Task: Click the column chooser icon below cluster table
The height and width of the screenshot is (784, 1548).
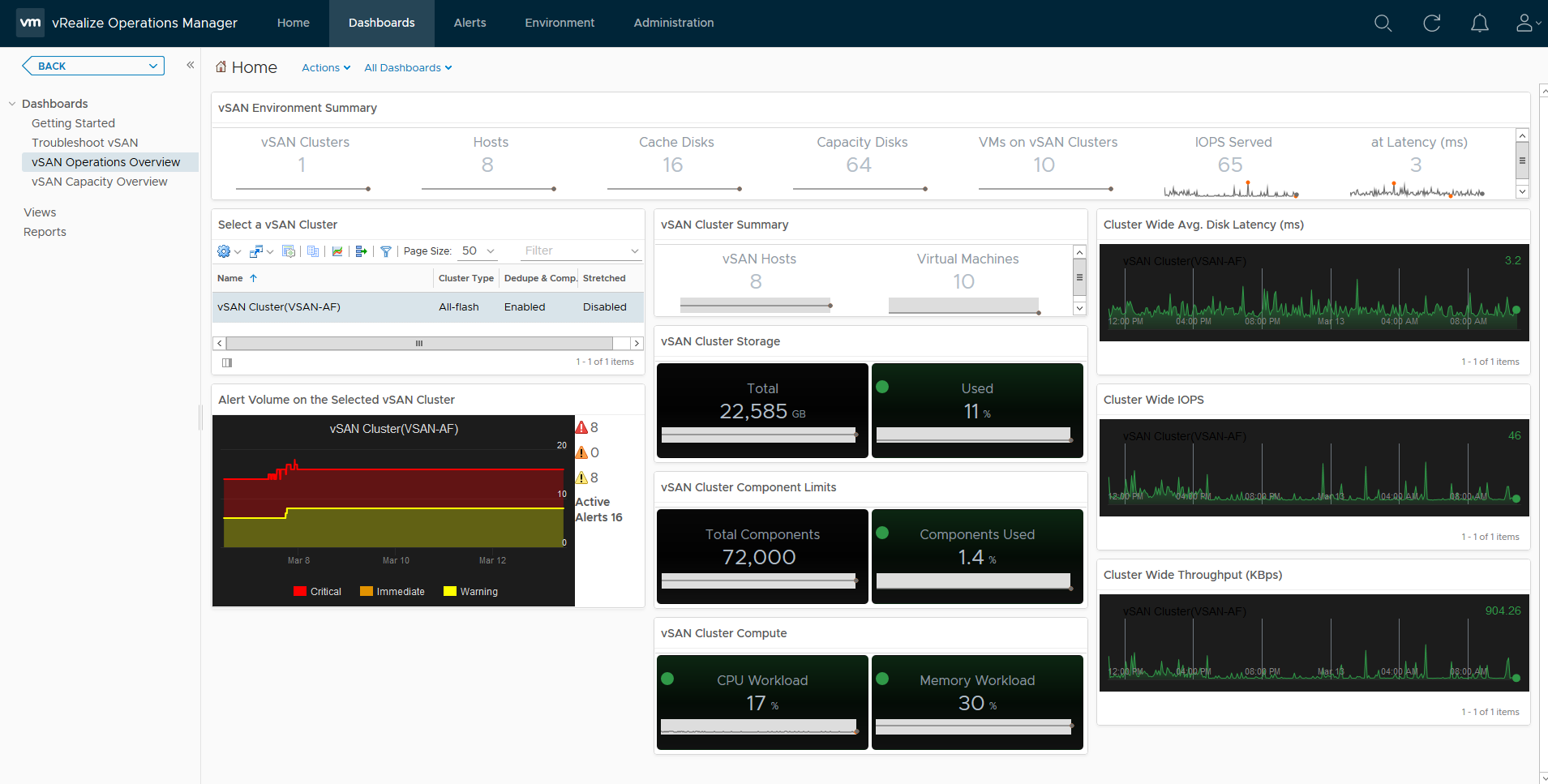Action: (227, 362)
